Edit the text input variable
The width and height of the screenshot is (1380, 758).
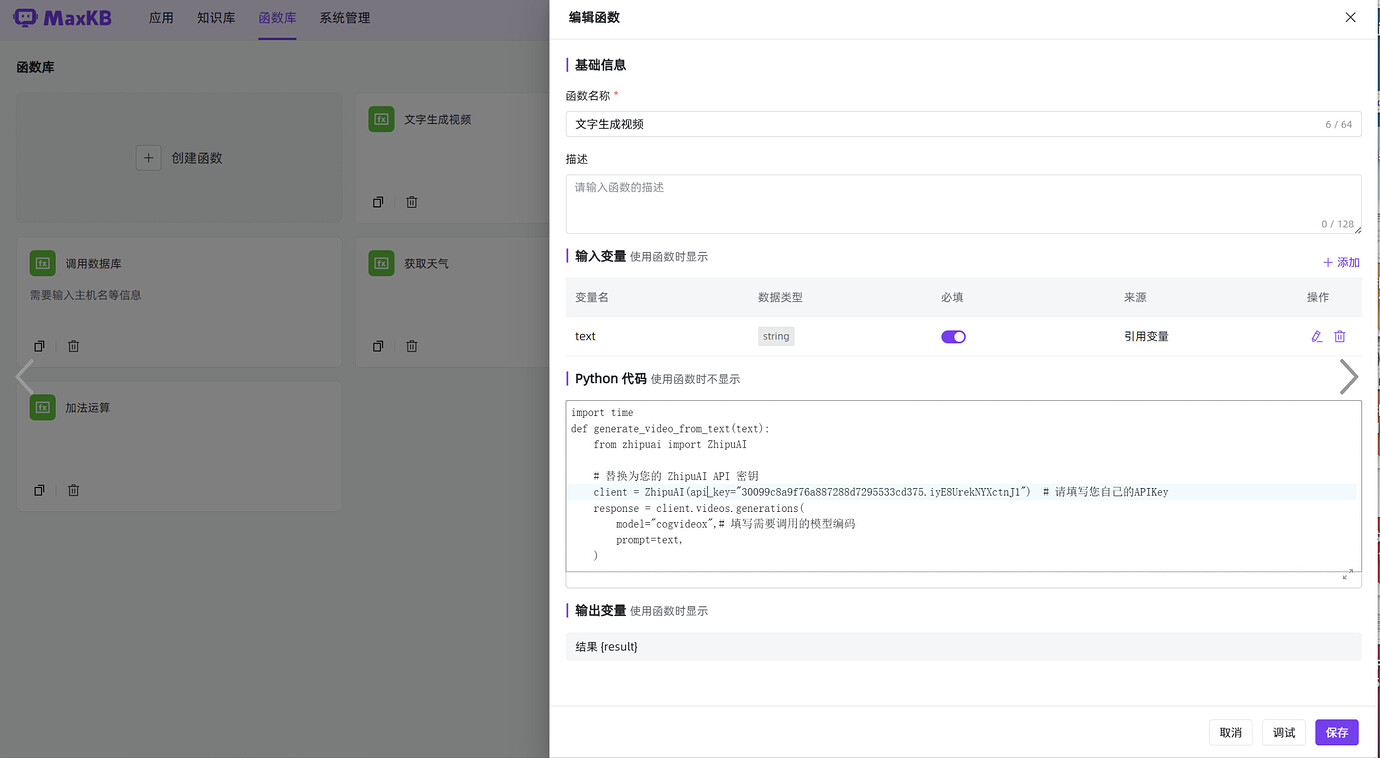coord(1316,336)
